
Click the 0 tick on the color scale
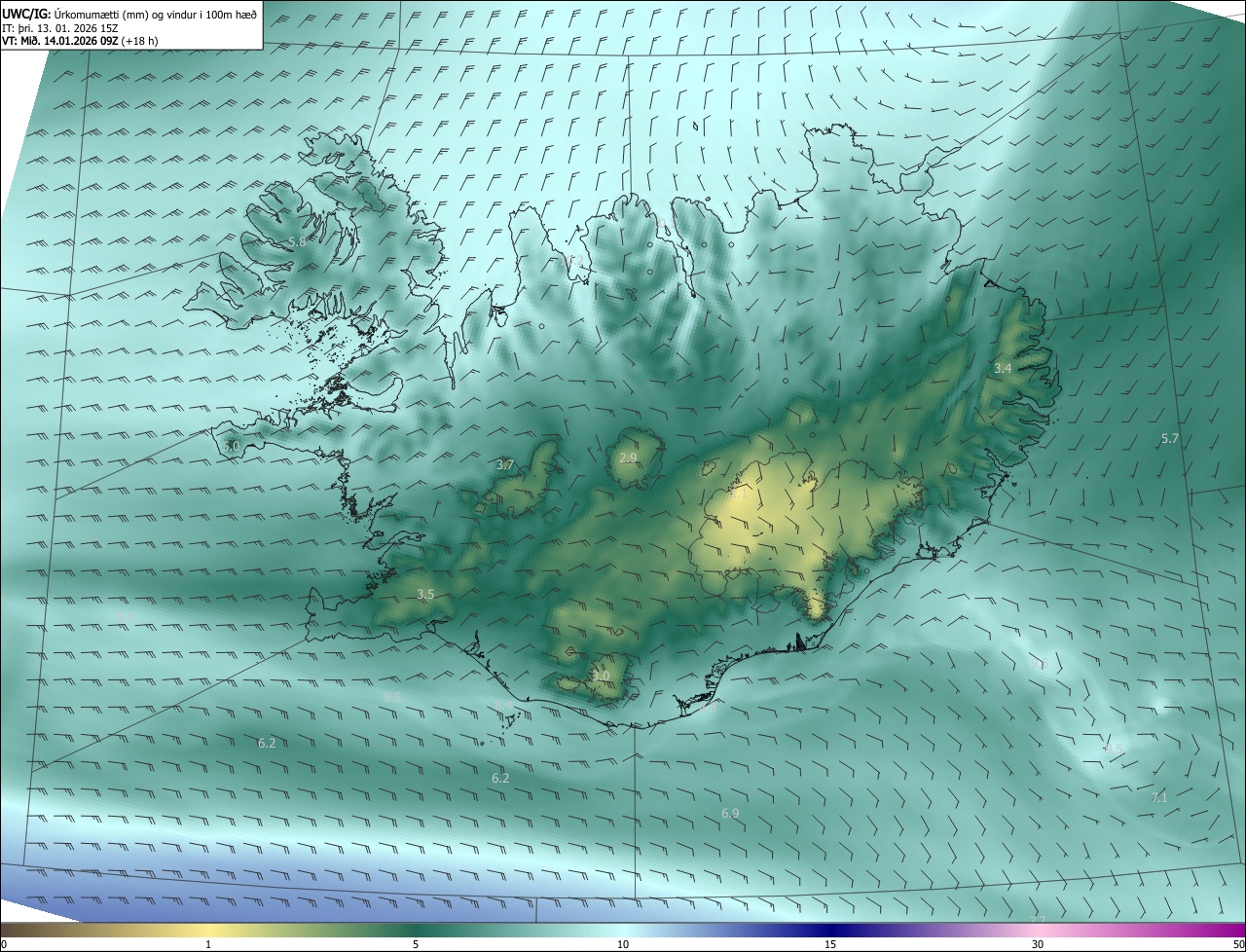pyautogui.click(x=4, y=944)
